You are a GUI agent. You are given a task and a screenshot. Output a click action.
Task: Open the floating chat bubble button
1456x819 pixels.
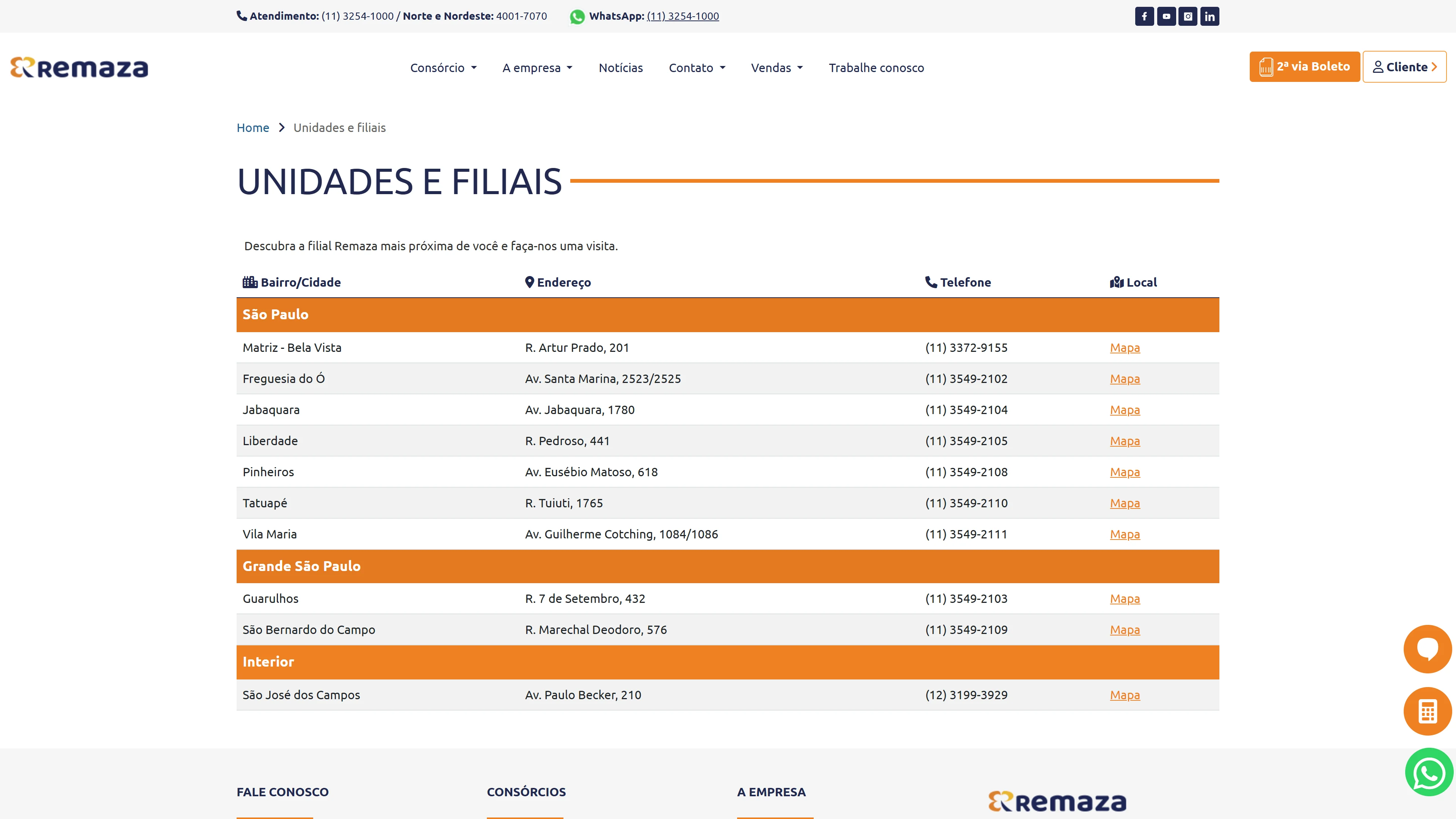click(1428, 649)
